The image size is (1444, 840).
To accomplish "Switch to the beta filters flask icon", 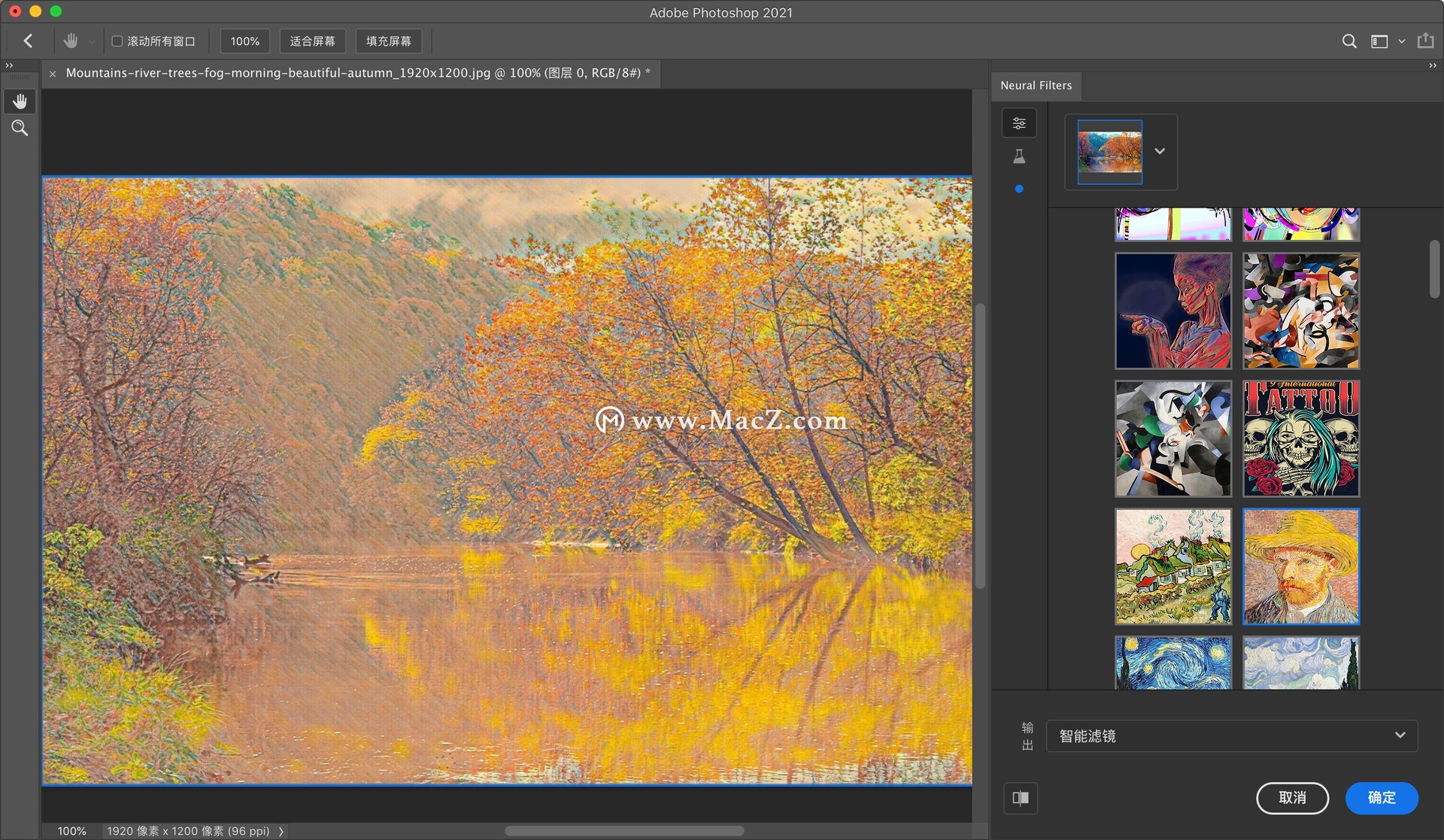I will click(x=1019, y=156).
